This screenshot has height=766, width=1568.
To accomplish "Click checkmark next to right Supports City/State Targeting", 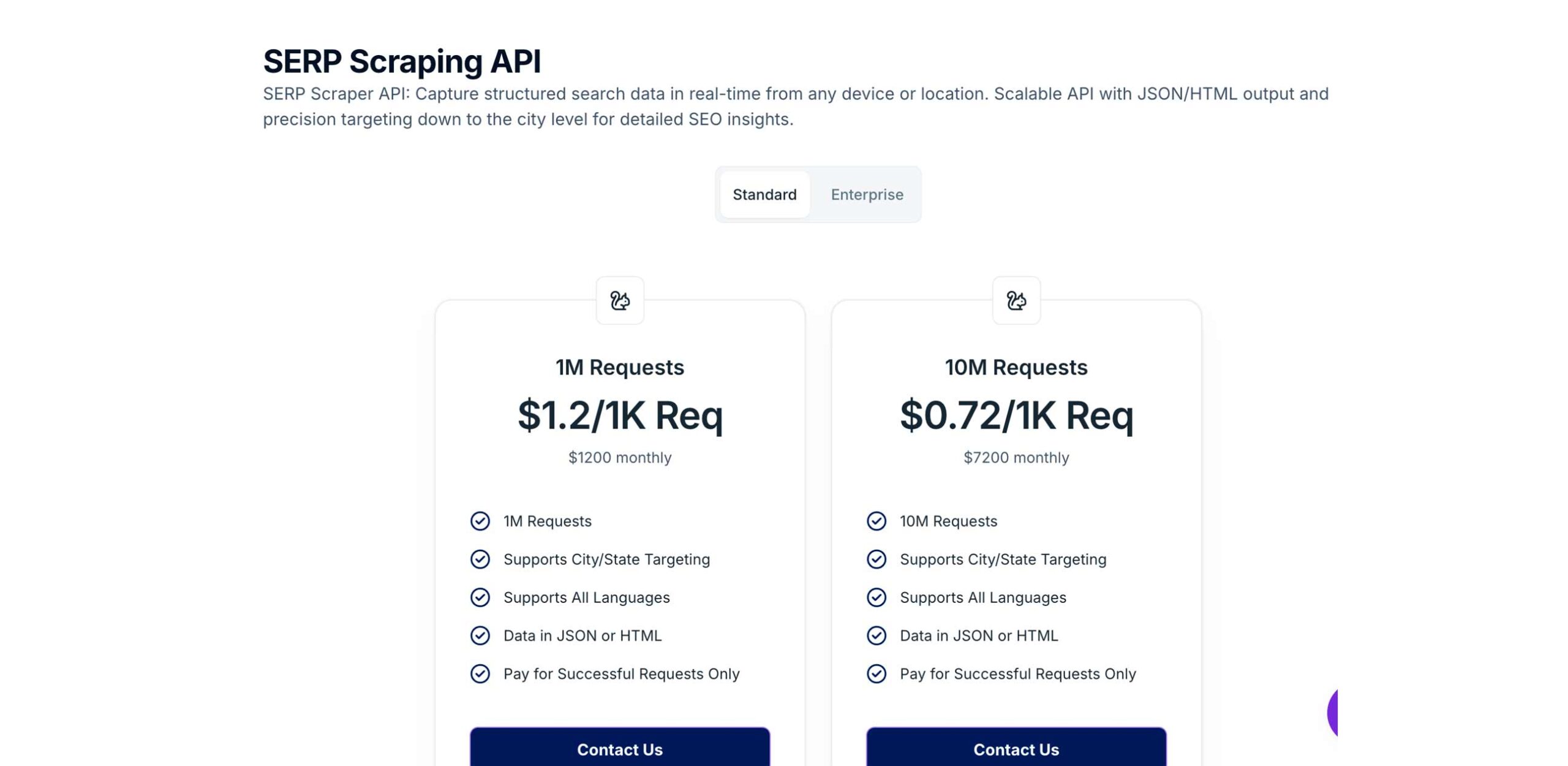I will [x=876, y=559].
